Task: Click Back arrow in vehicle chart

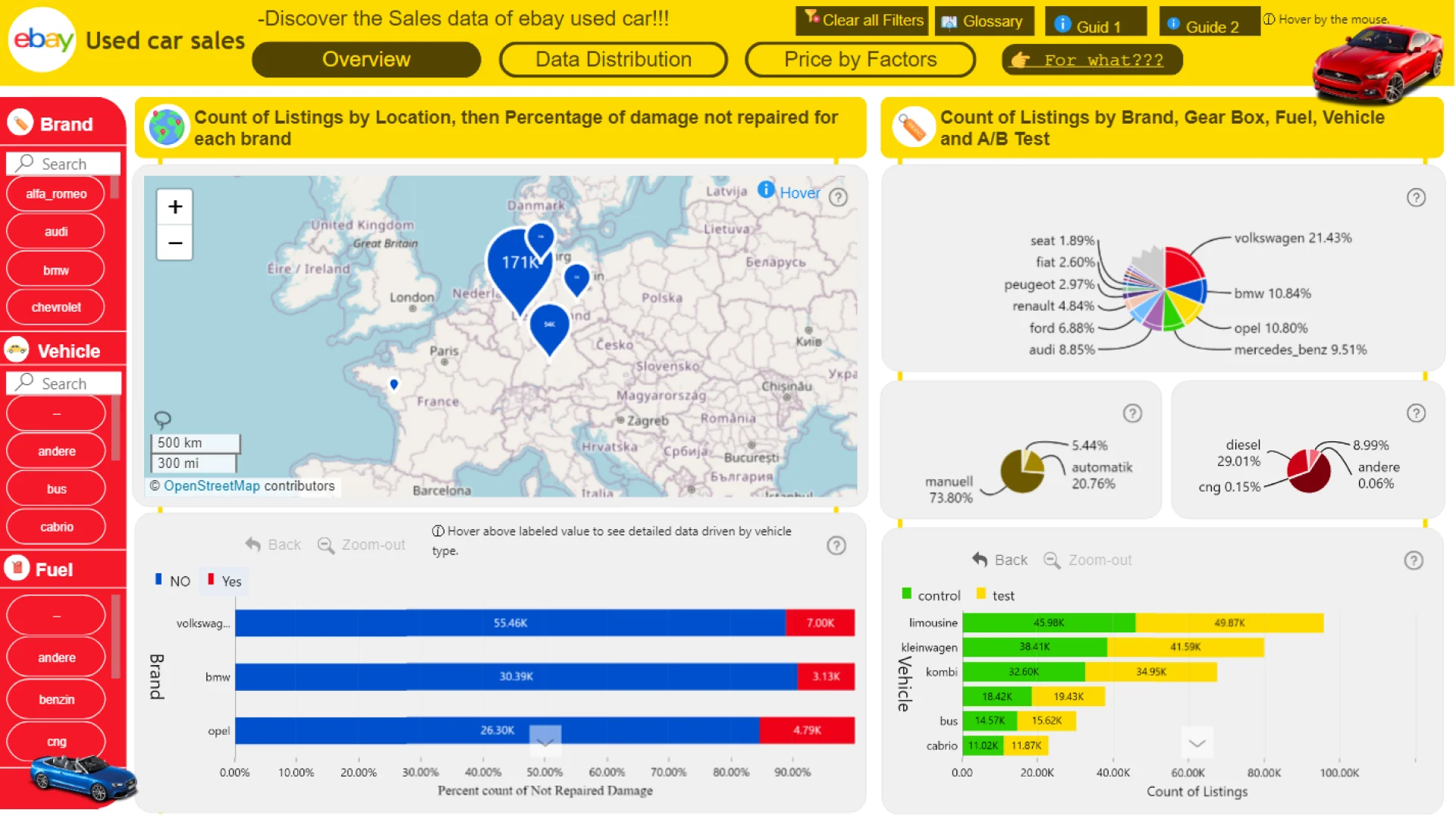Action: click(x=980, y=560)
